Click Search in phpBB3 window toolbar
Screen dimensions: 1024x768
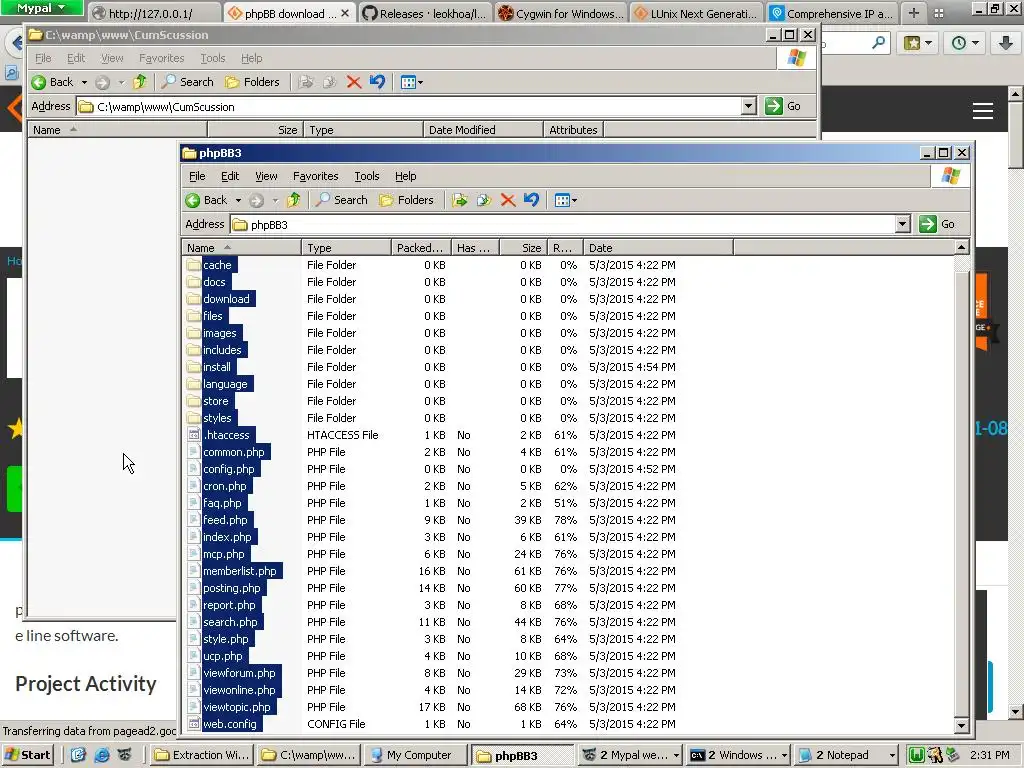(342, 200)
